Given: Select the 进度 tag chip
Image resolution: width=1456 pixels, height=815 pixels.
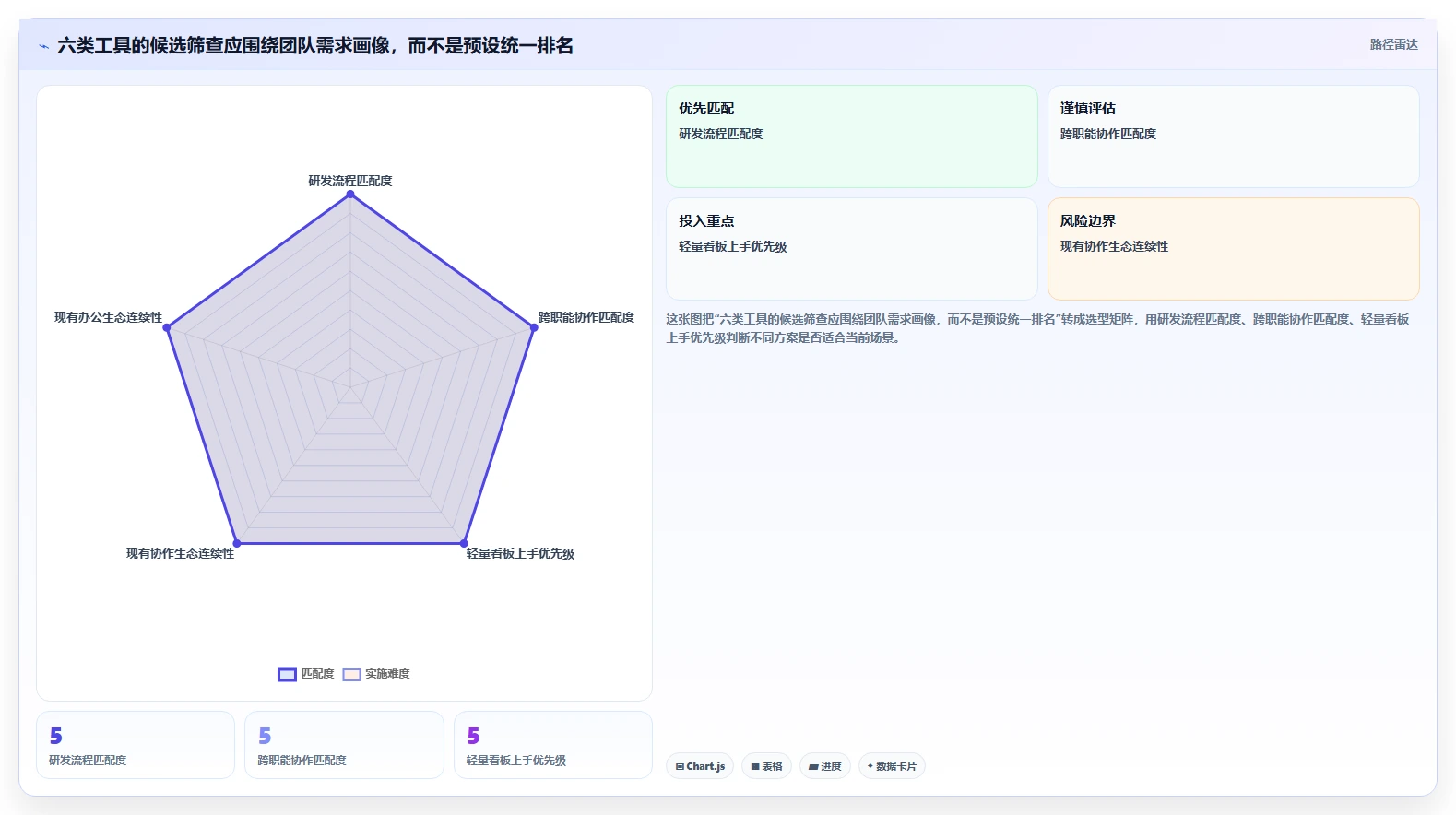Looking at the screenshot, I should [825, 766].
